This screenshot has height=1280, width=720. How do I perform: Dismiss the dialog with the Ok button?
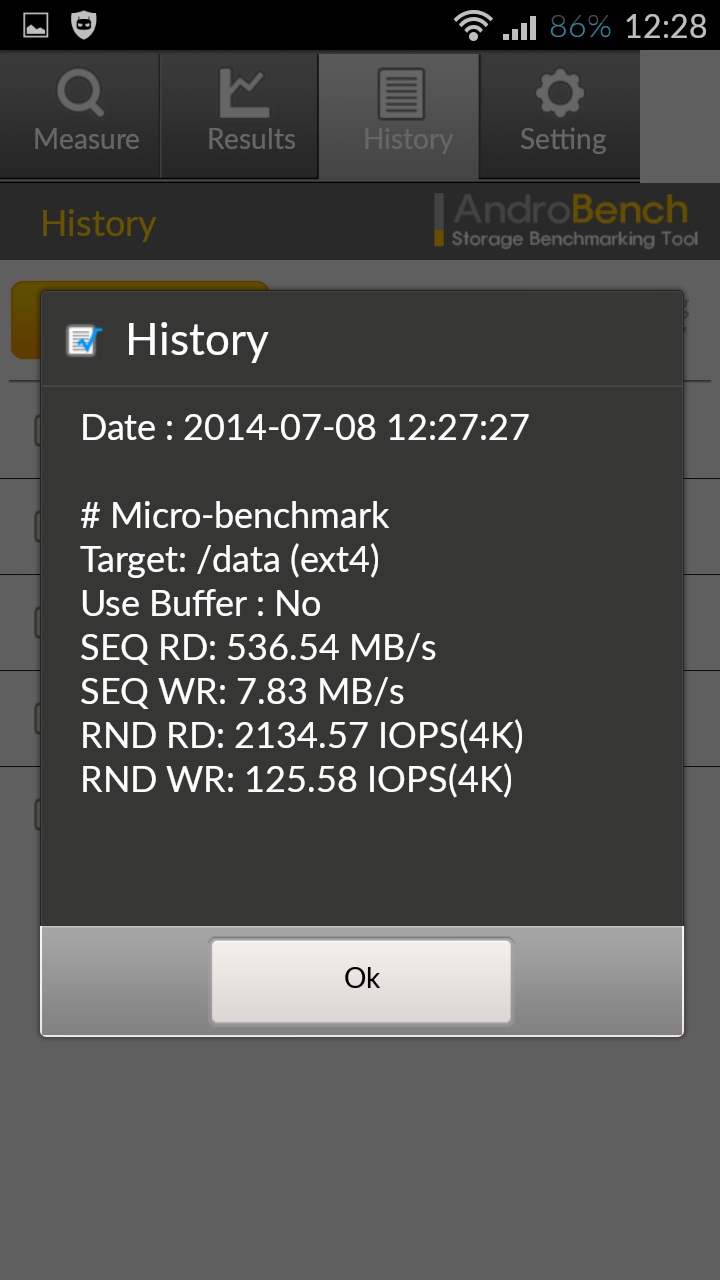[361, 980]
